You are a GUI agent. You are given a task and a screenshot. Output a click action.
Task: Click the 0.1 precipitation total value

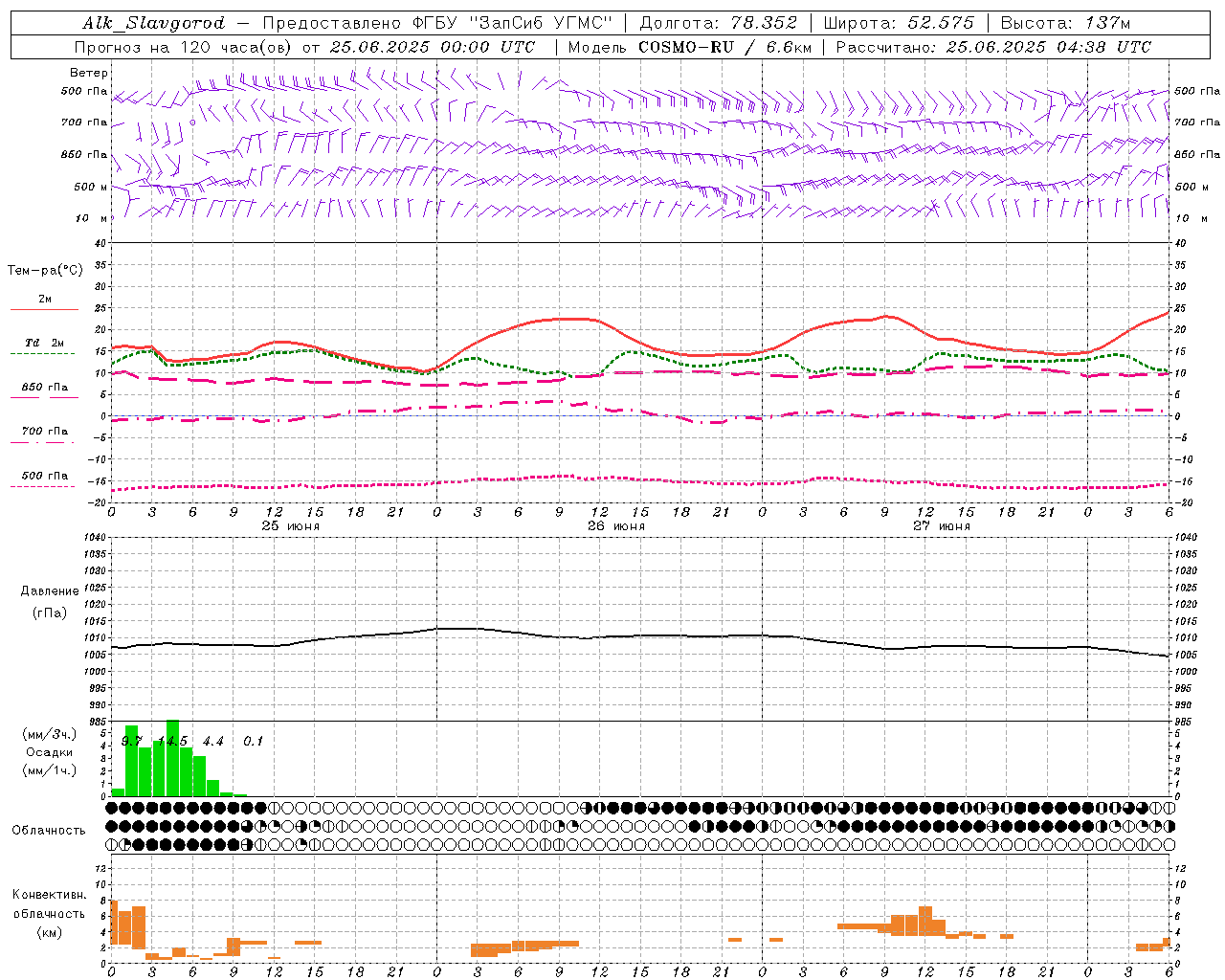pos(253,742)
